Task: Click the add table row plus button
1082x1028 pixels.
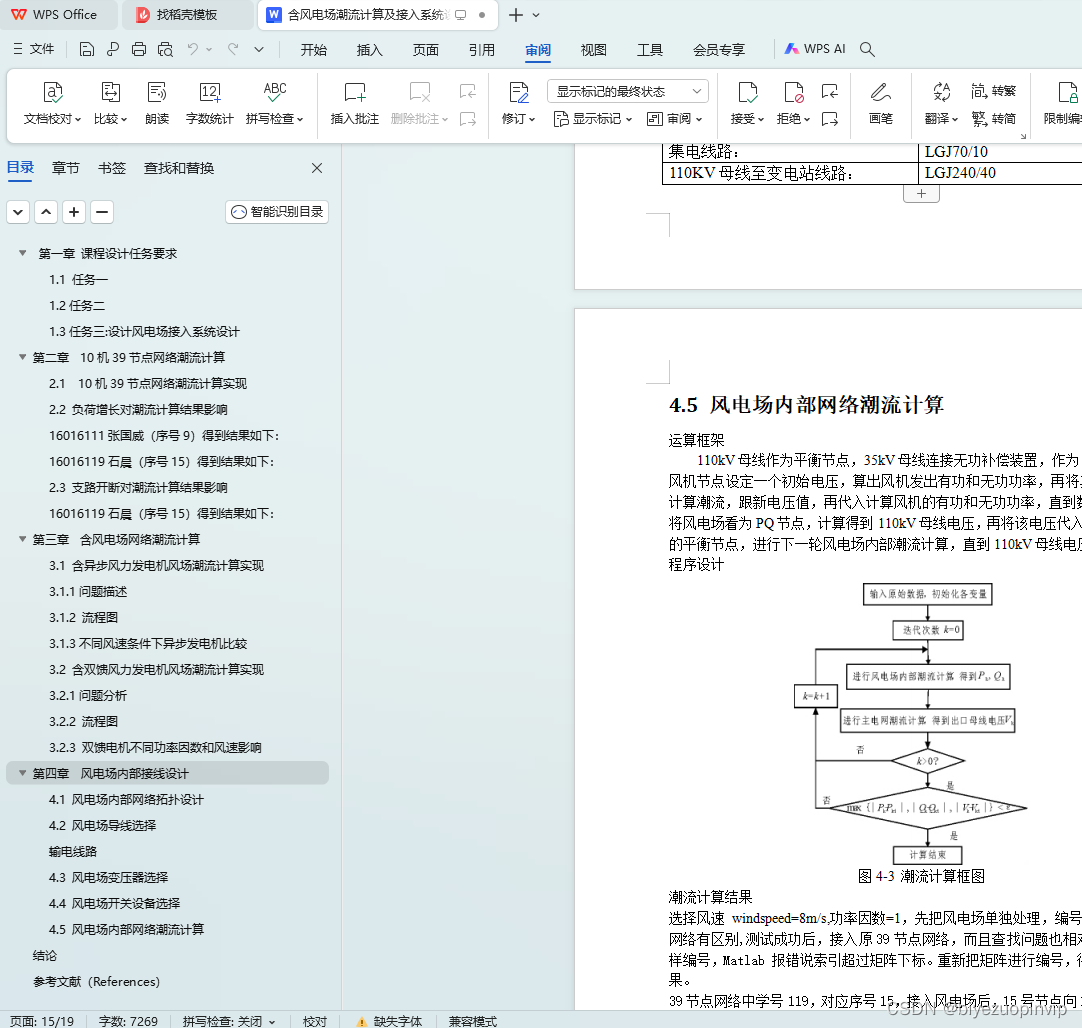Action: (921, 194)
